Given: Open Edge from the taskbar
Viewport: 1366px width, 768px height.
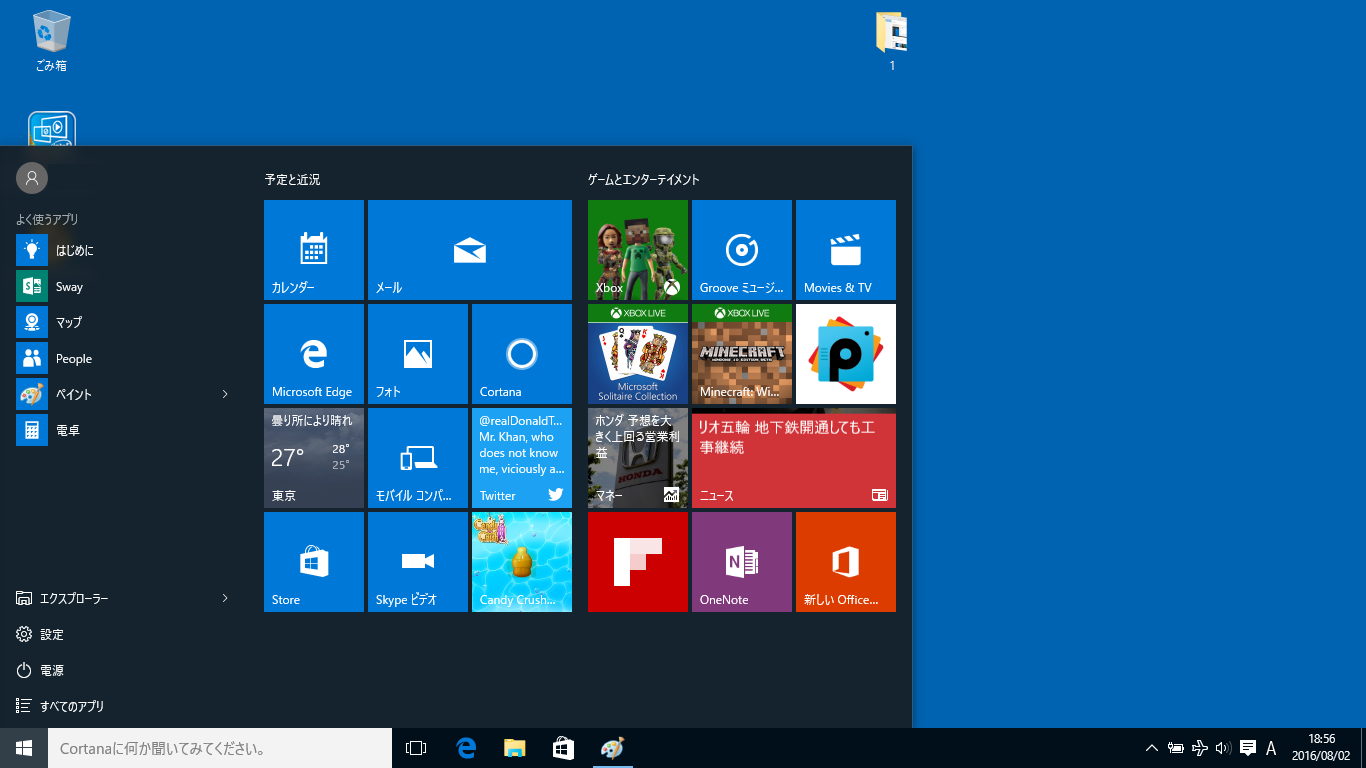Looking at the screenshot, I should coord(466,748).
